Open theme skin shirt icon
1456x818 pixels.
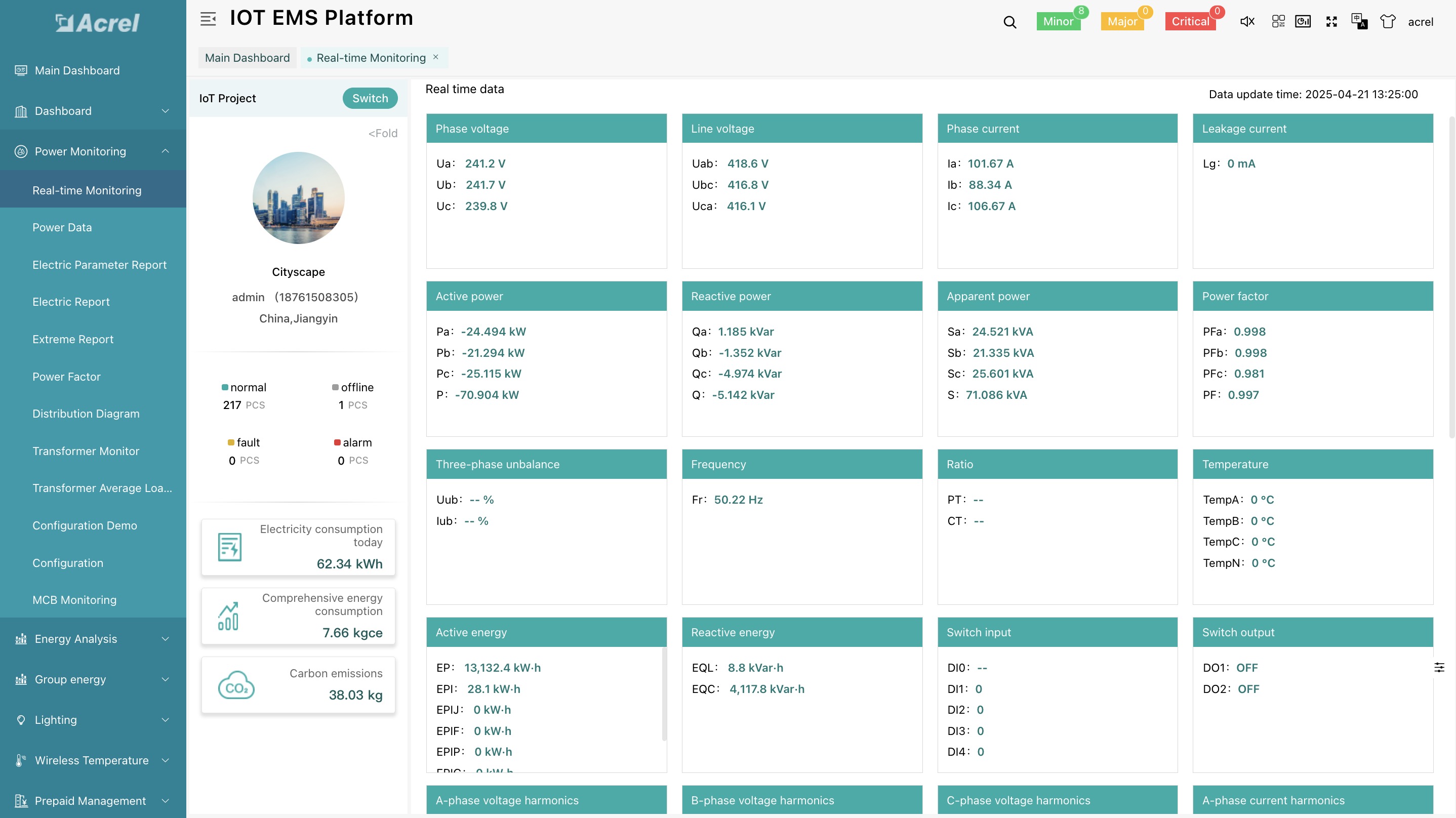1388,21
